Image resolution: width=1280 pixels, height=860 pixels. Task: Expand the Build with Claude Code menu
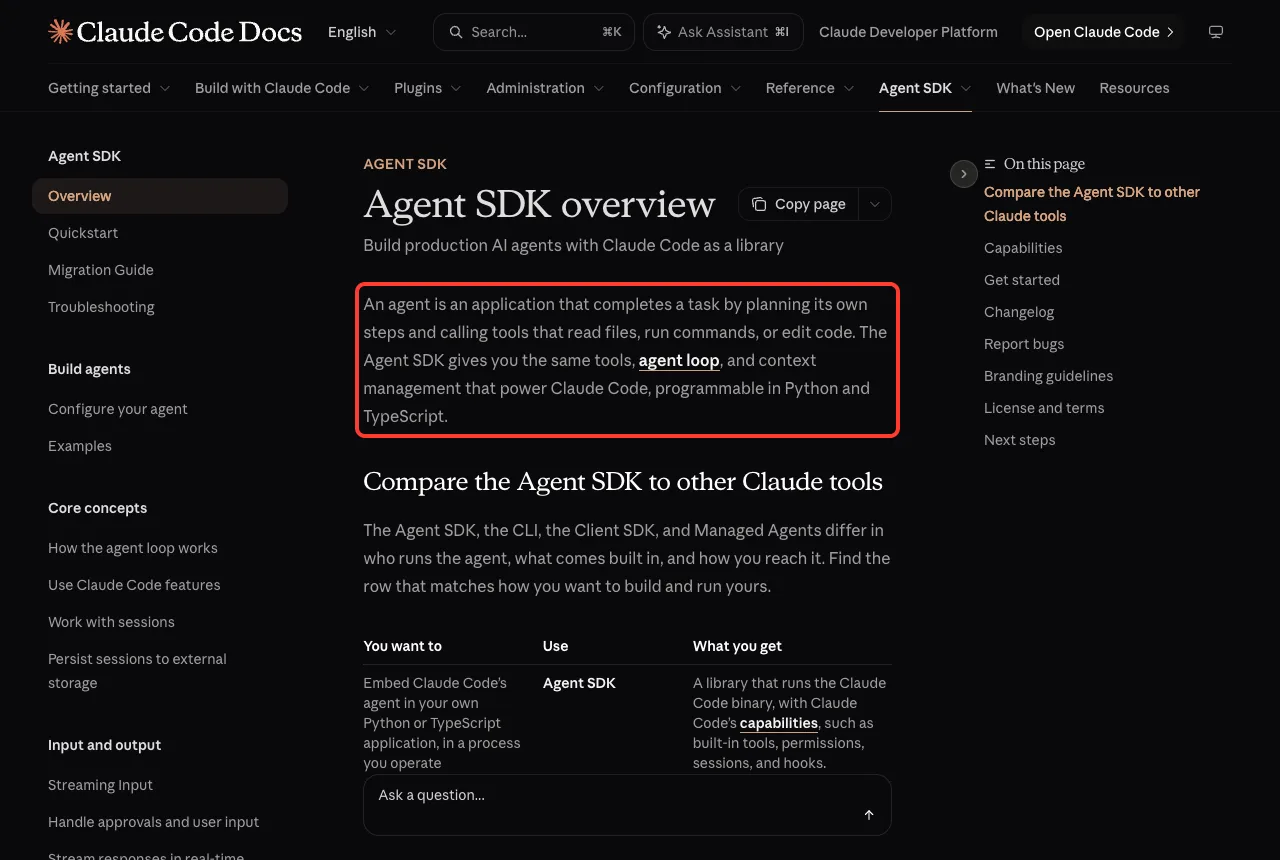point(282,88)
